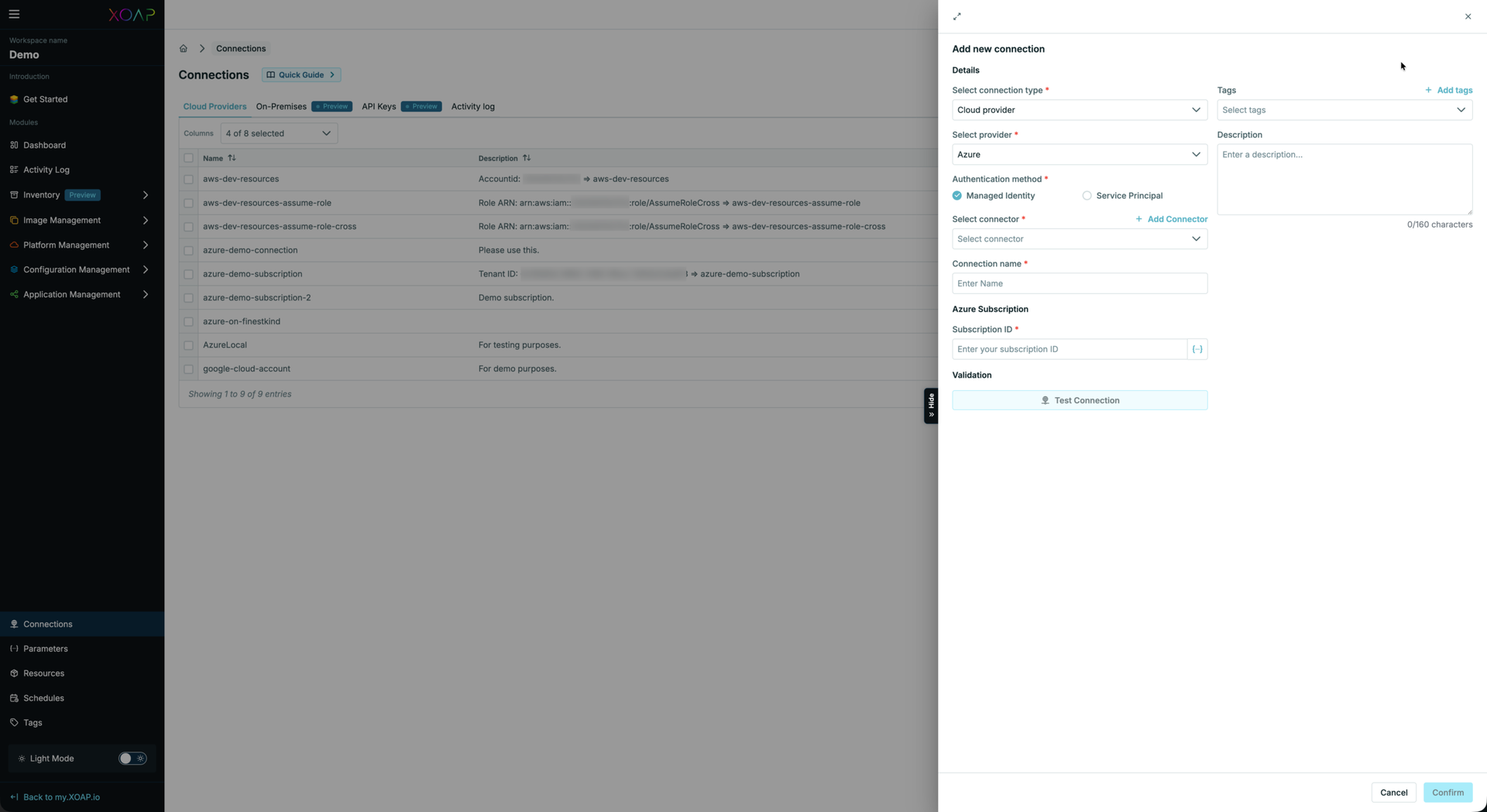1487x812 pixels.
Task: Open Schedules in the sidebar
Action: [43, 698]
